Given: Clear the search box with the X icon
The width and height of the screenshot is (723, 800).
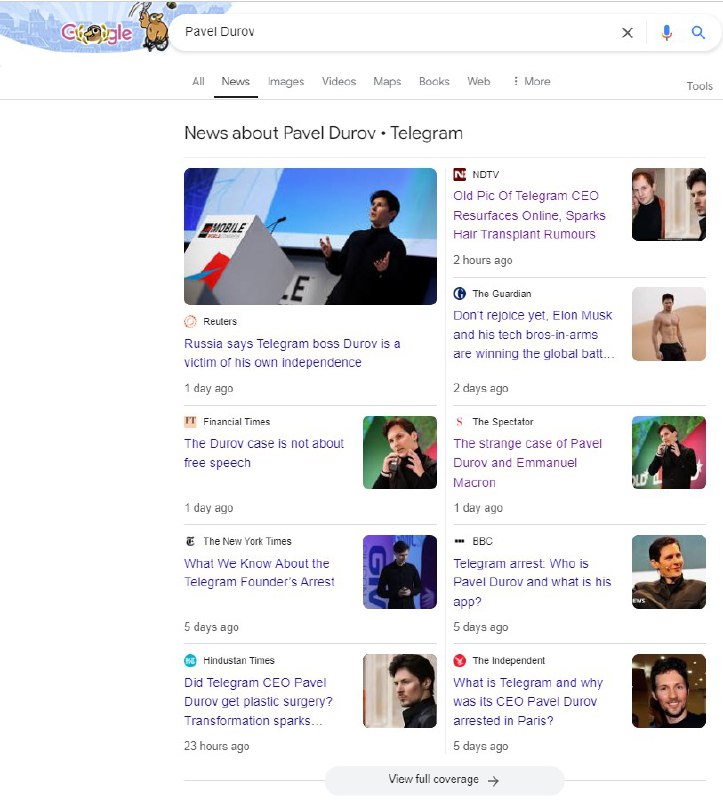Looking at the screenshot, I should tap(628, 33).
